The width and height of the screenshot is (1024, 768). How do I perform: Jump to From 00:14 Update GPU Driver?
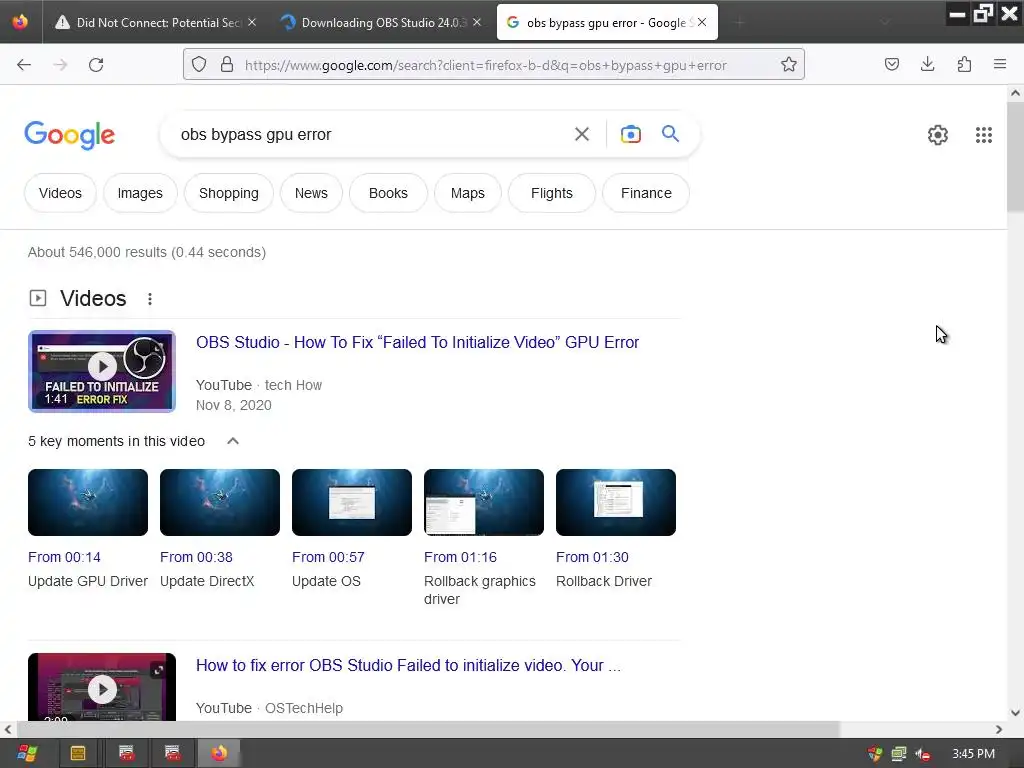[64, 557]
